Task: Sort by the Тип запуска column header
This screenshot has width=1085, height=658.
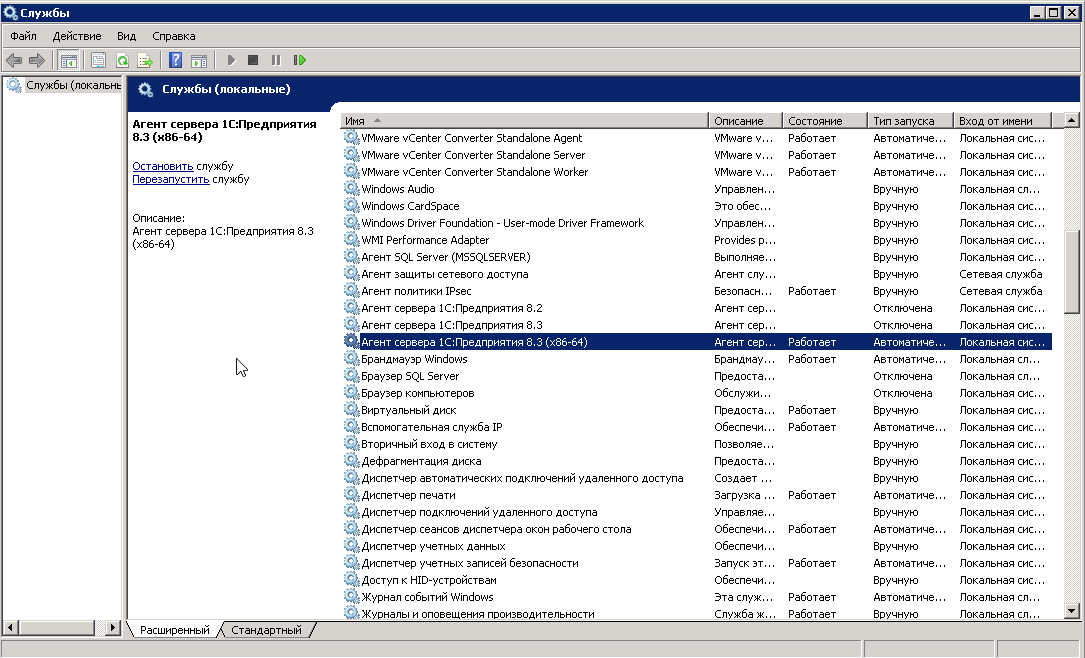Action: [911, 121]
